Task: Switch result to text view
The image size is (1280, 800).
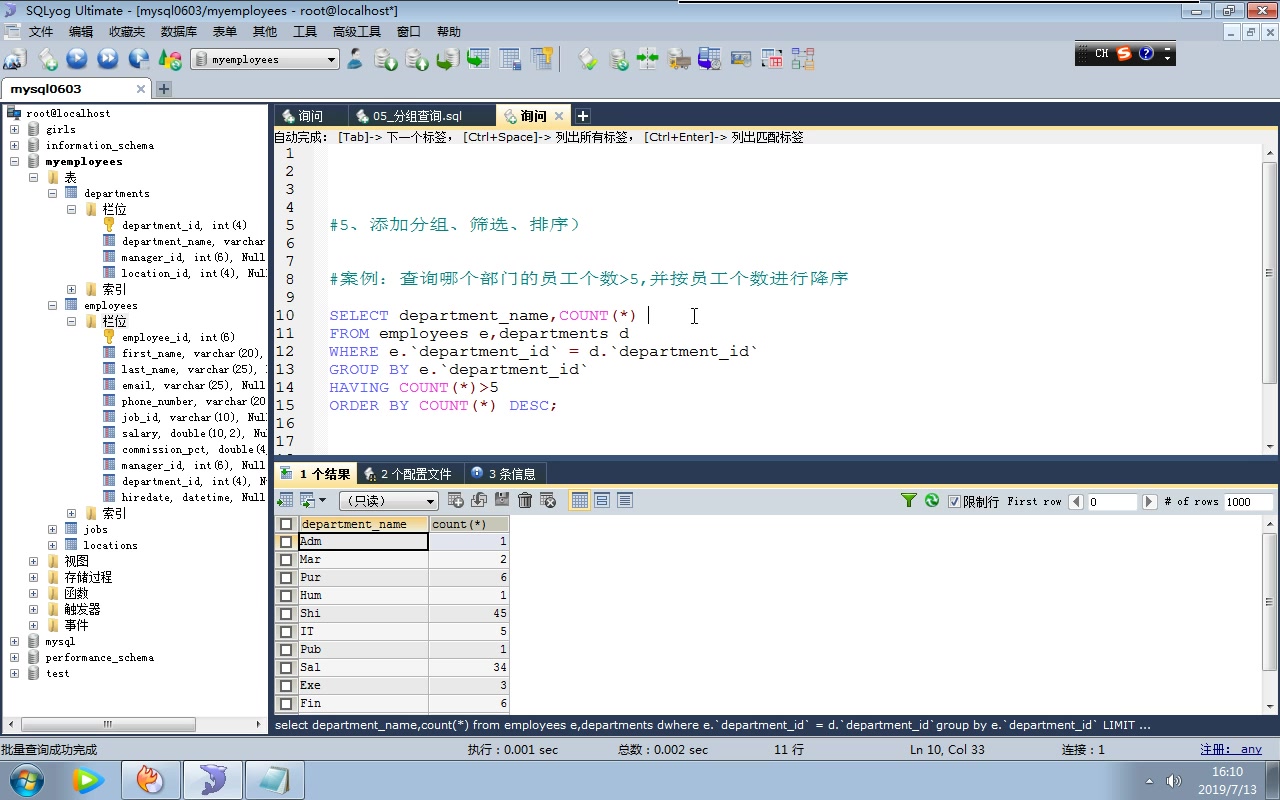Action: 625,500
